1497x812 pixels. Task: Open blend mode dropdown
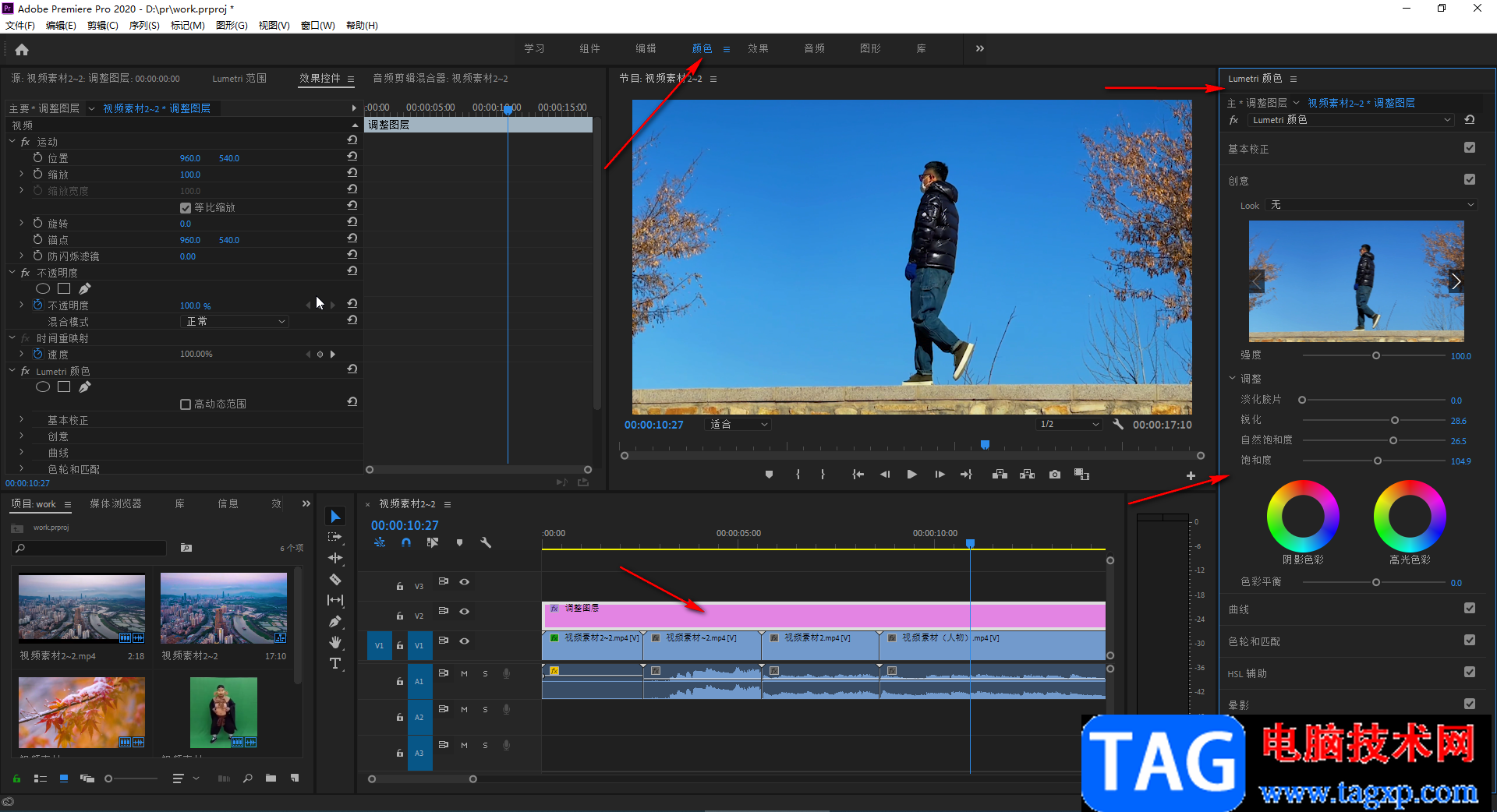(x=235, y=321)
